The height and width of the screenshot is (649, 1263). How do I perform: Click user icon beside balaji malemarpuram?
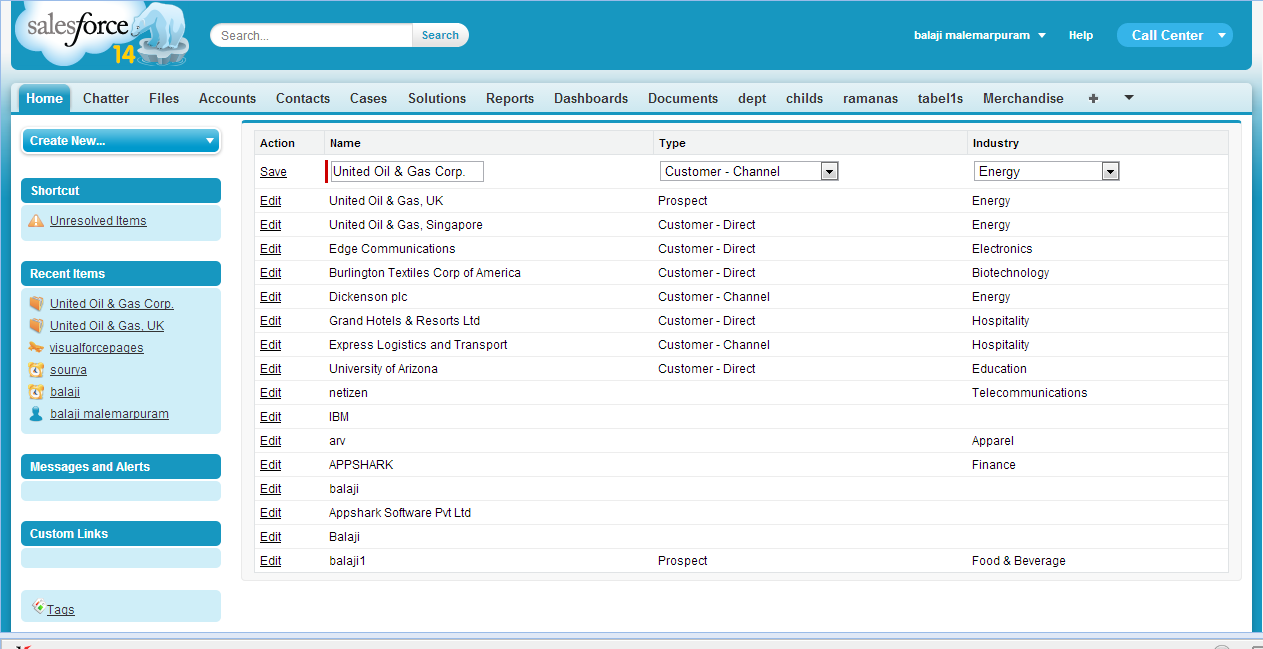click(37, 413)
